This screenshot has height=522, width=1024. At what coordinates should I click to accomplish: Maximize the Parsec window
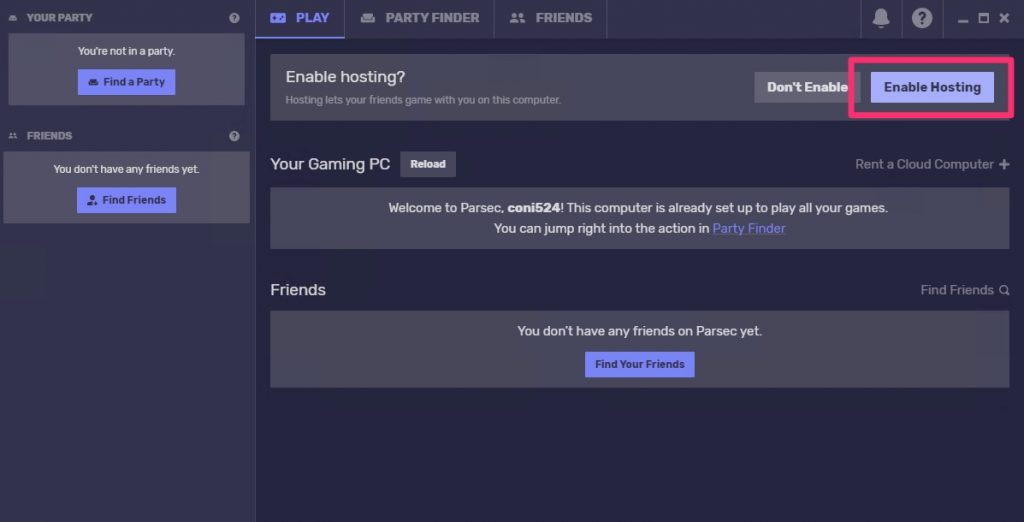tap(983, 18)
